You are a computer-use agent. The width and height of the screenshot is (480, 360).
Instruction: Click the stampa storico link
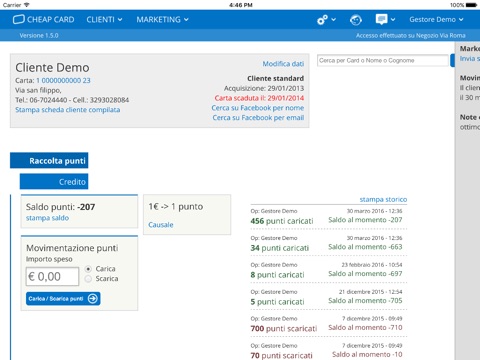tap(383, 199)
